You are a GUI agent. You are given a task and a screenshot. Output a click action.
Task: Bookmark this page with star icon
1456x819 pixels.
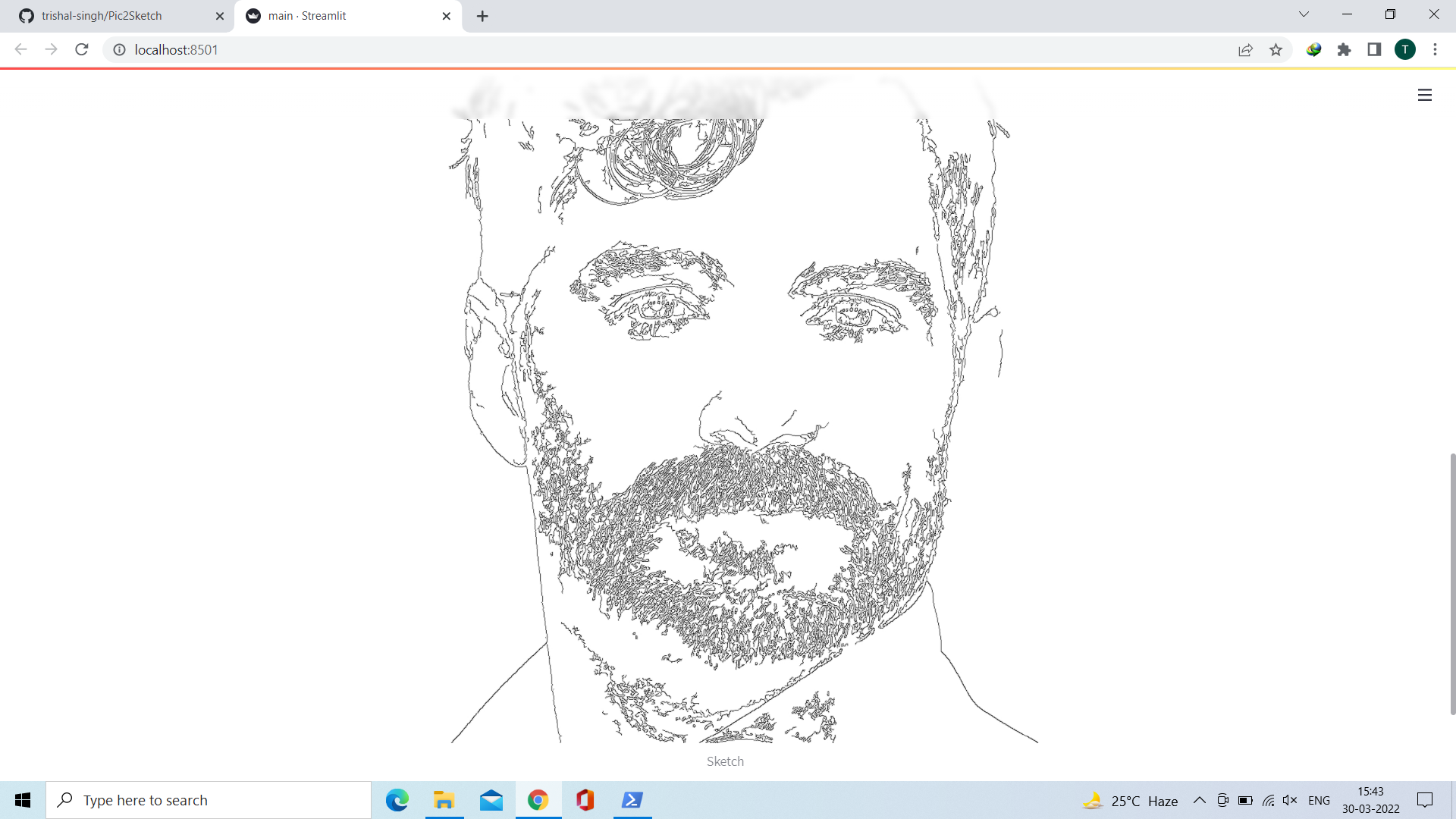1276,50
